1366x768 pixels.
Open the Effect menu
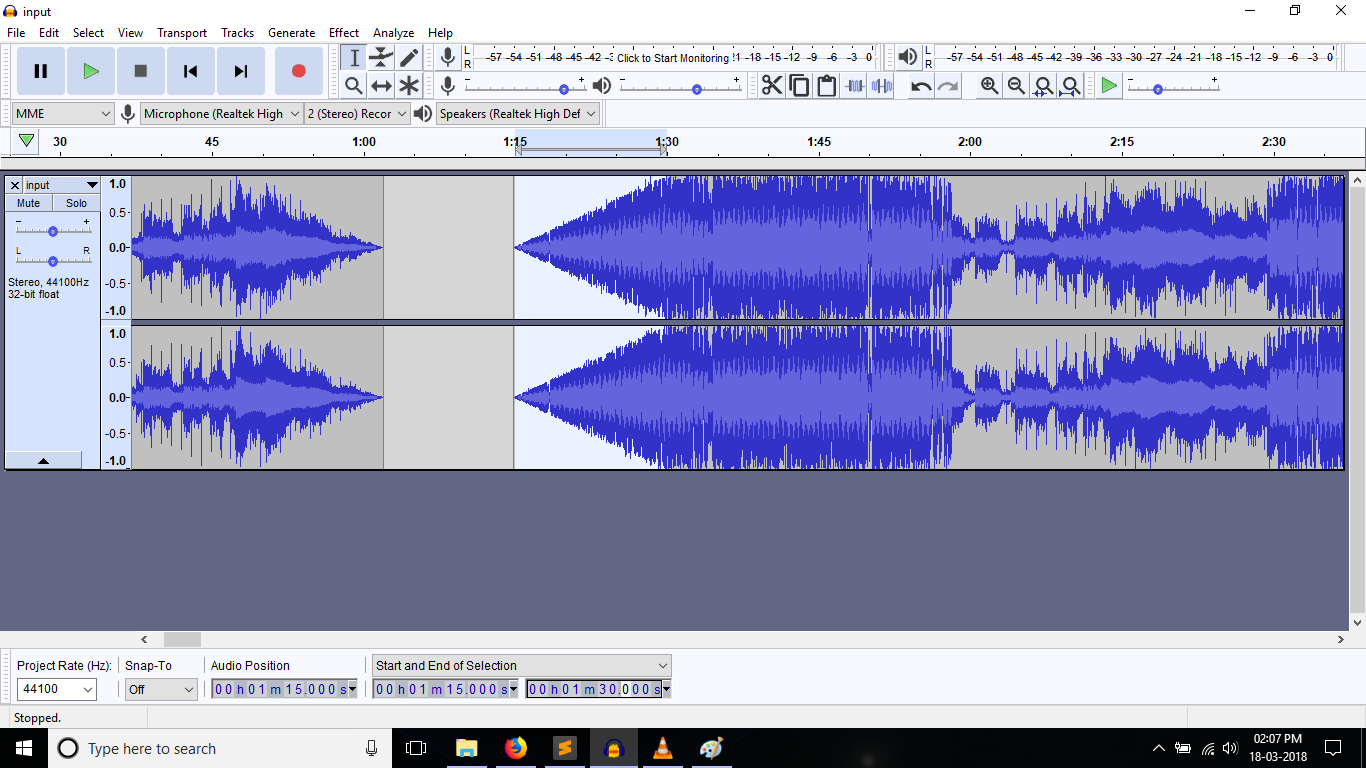click(x=344, y=33)
